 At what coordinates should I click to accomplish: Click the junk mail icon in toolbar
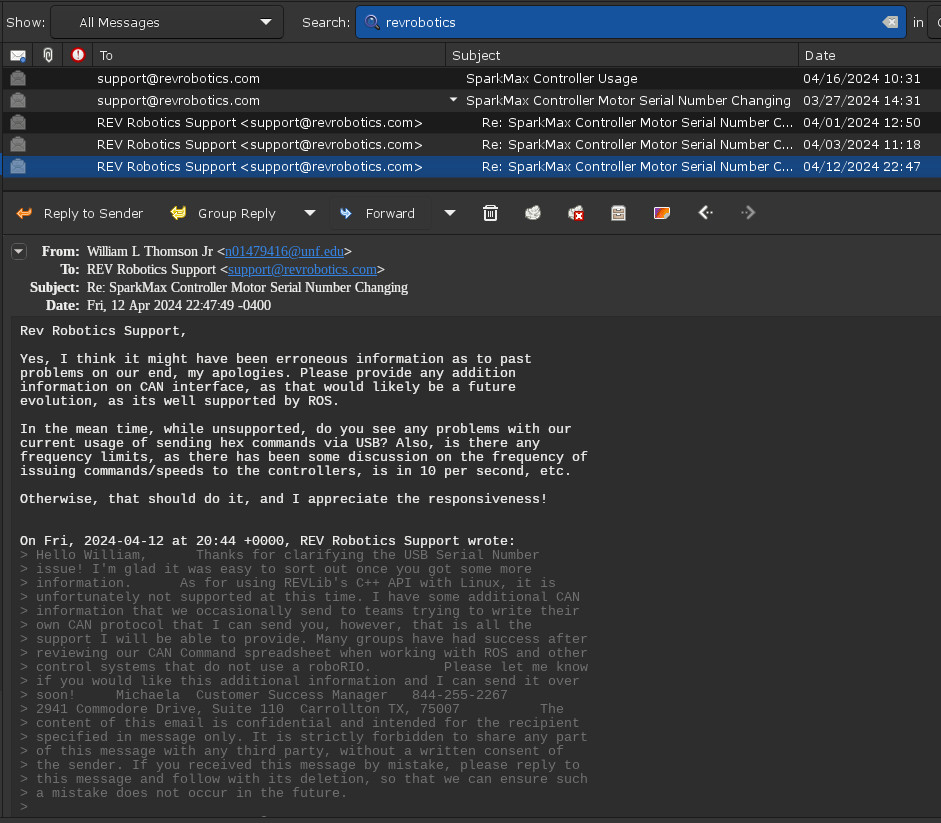[533, 213]
